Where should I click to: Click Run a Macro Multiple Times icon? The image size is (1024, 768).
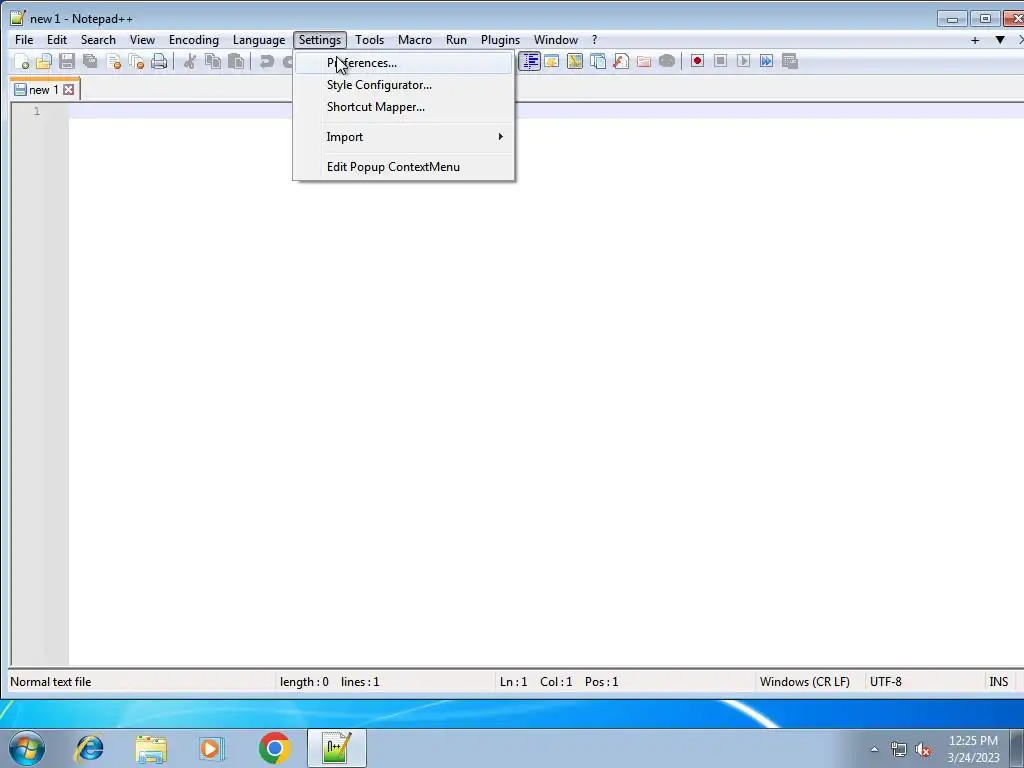pos(766,61)
